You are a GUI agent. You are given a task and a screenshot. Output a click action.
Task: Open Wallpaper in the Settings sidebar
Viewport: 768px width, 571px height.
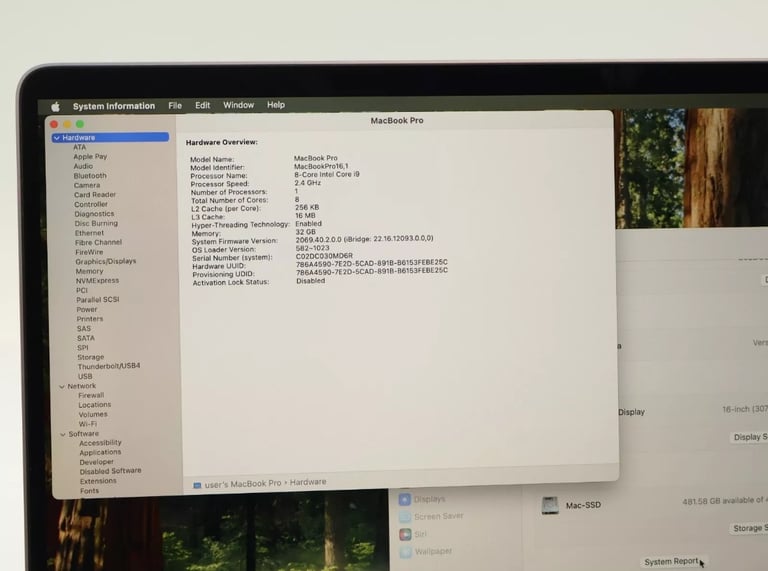click(426, 551)
